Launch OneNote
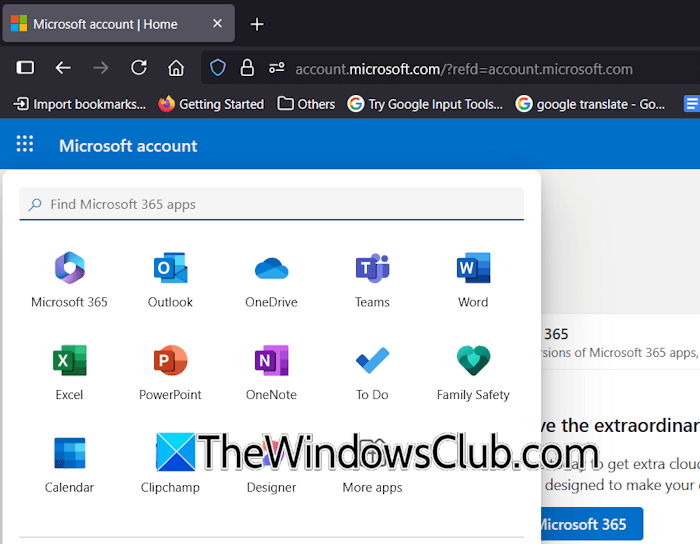Viewport: 700px width, 544px height. click(271, 360)
